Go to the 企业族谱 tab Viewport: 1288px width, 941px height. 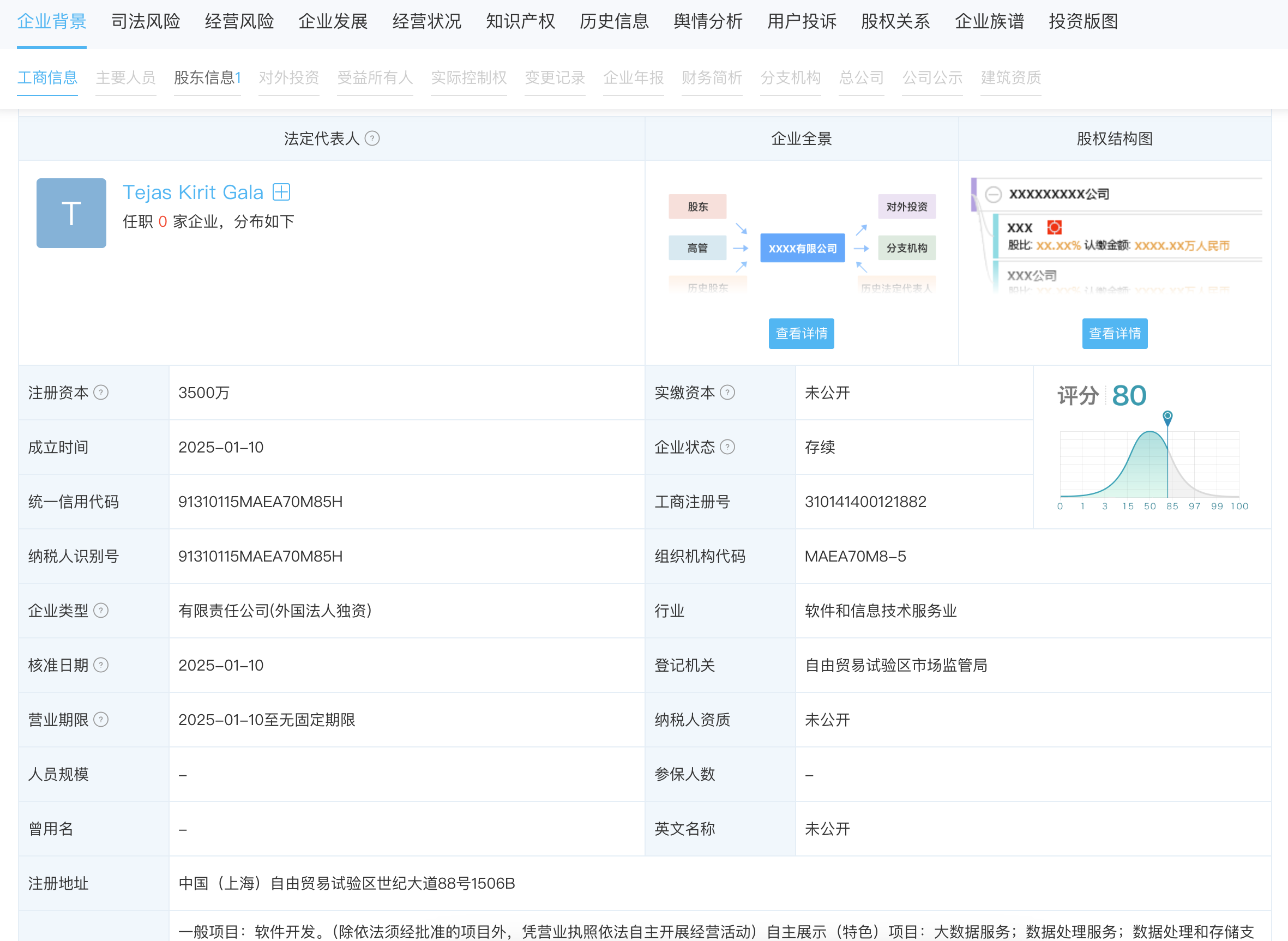click(x=989, y=22)
